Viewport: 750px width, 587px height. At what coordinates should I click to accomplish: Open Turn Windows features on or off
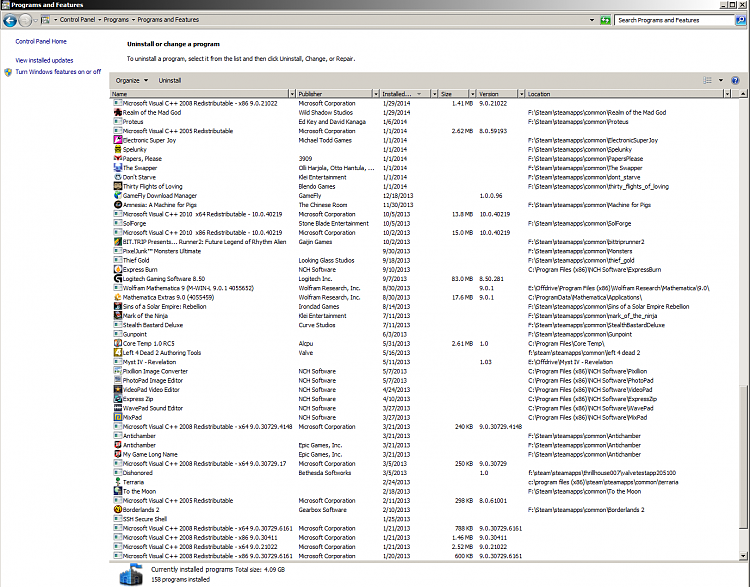(x=58, y=72)
